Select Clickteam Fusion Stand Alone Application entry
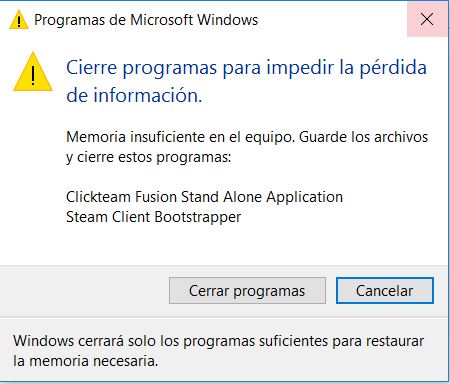The height and width of the screenshot is (384, 450). (204, 197)
